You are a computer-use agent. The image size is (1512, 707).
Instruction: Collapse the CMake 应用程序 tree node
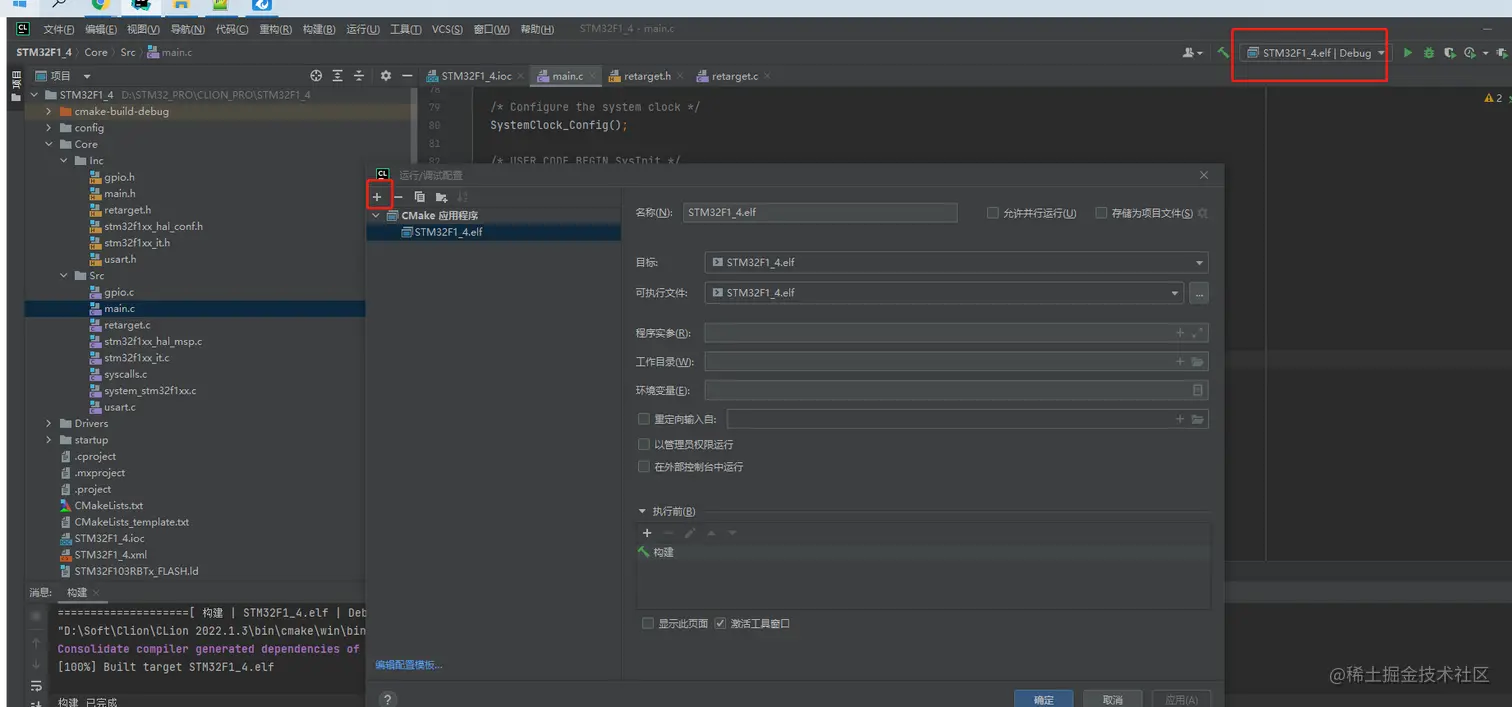point(377,215)
